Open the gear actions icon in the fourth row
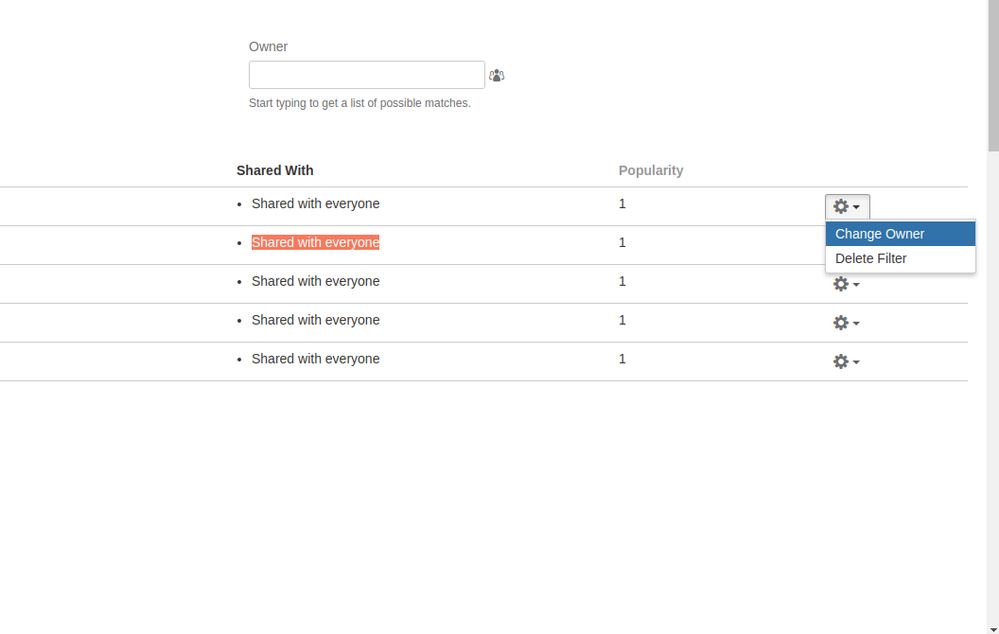 click(847, 323)
